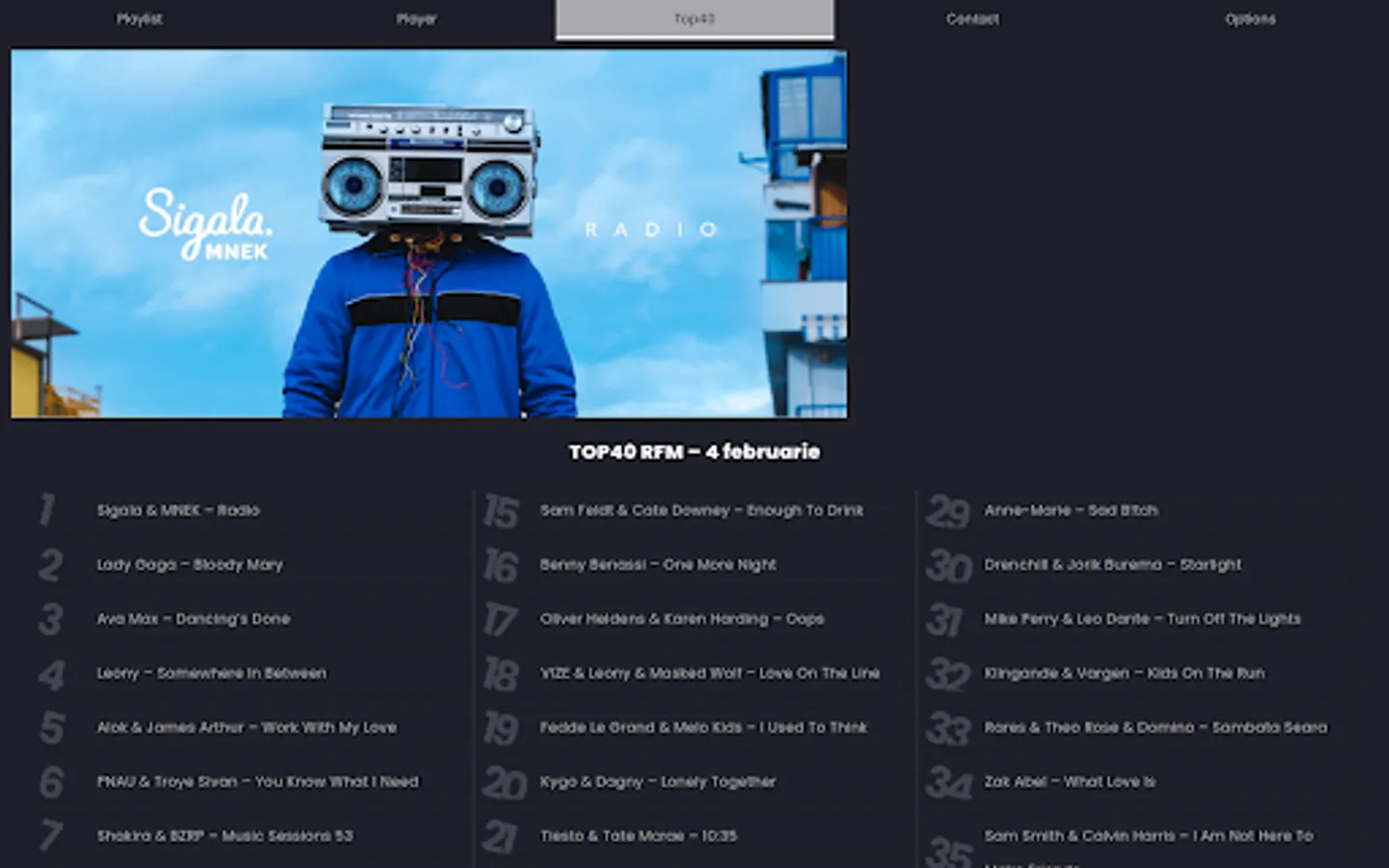
Task: Click chart position number 34
Action: pyautogui.click(x=949, y=783)
